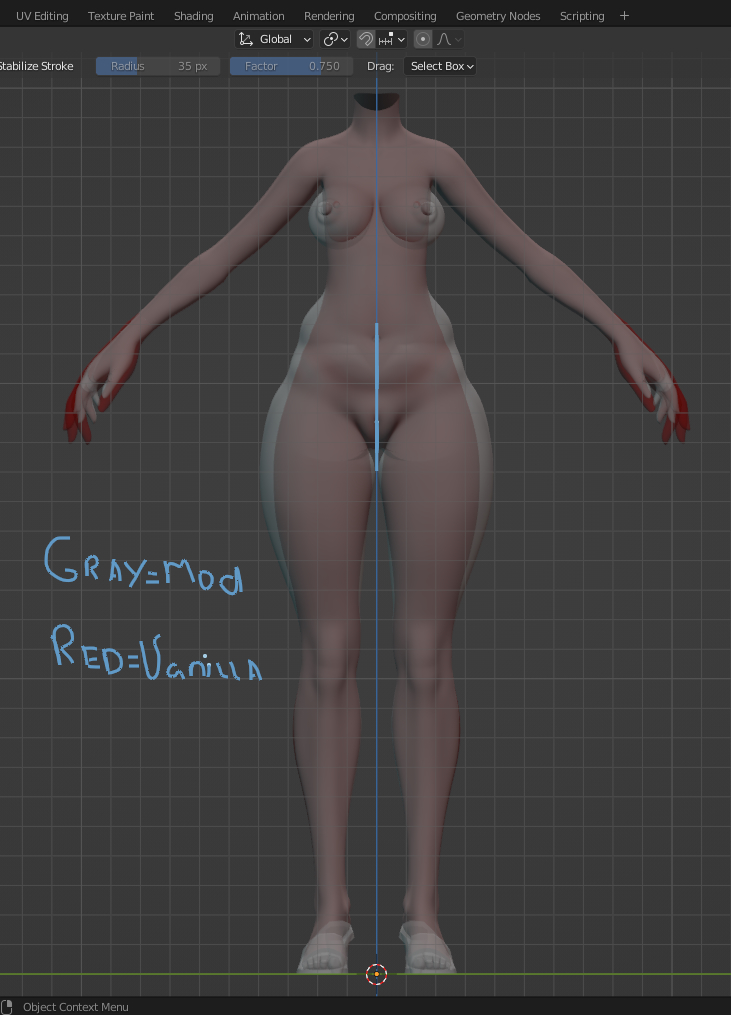Open the Animation workspace tab
Image resolution: width=731 pixels, height=1015 pixels.
pos(258,16)
